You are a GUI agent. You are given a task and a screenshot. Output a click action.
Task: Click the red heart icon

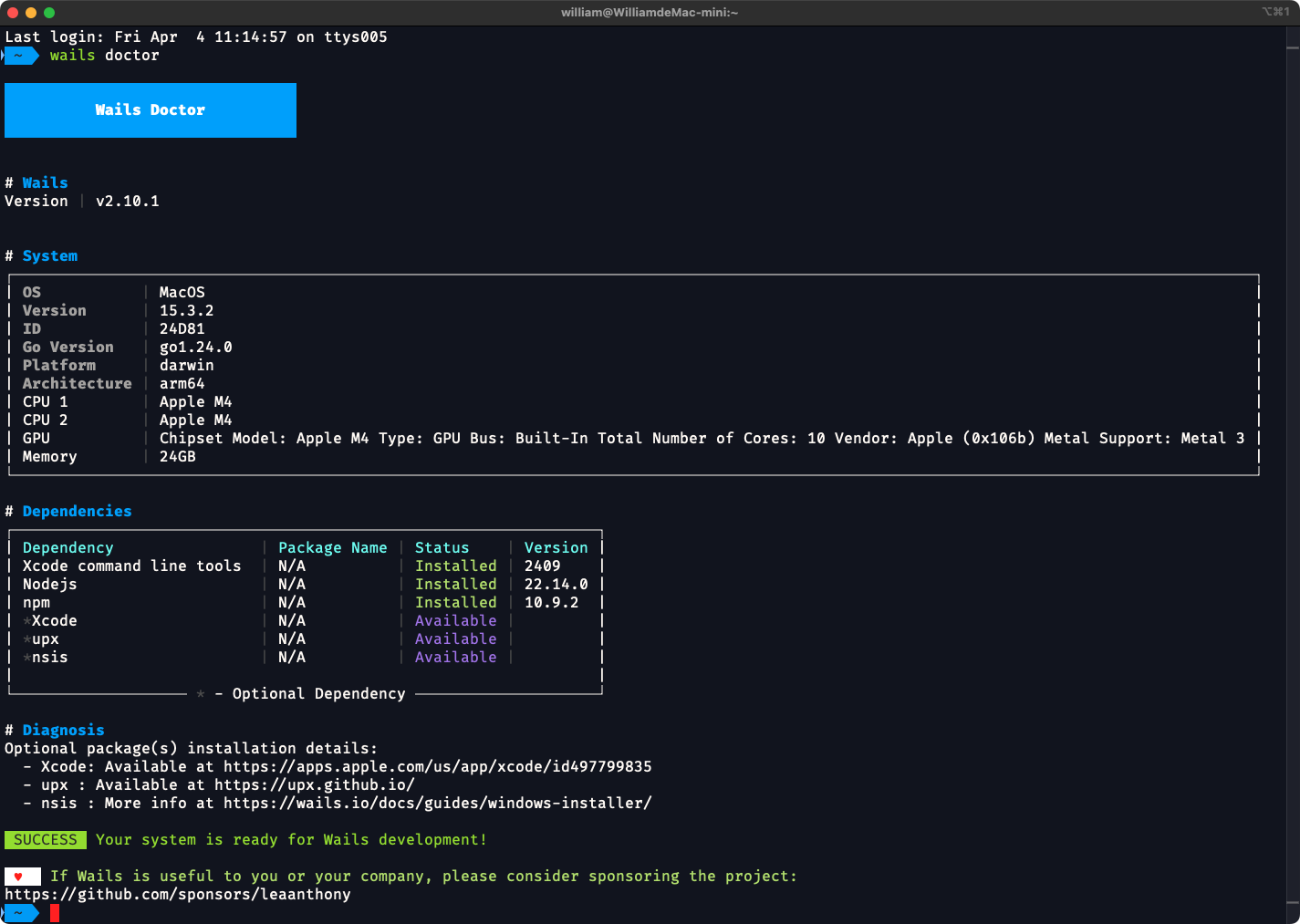pos(18,877)
